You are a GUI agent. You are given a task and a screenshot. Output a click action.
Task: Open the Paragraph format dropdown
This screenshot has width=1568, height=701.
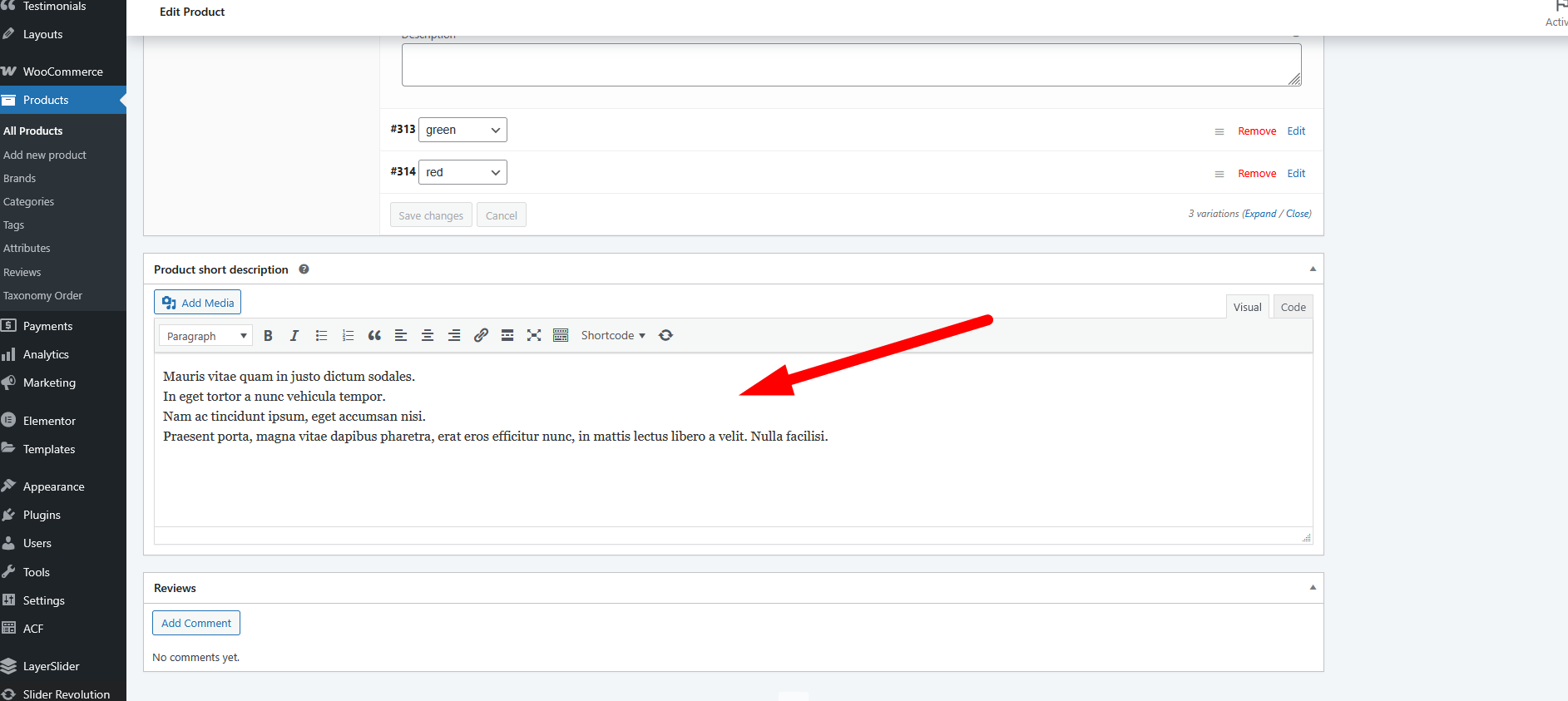(206, 336)
